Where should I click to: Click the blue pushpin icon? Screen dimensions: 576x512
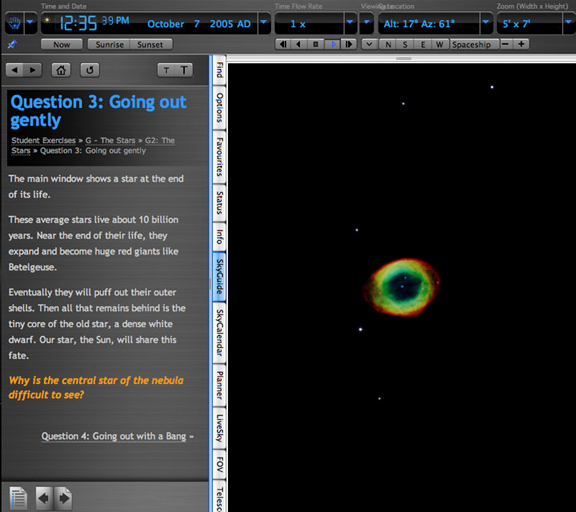[x=12, y=44]
